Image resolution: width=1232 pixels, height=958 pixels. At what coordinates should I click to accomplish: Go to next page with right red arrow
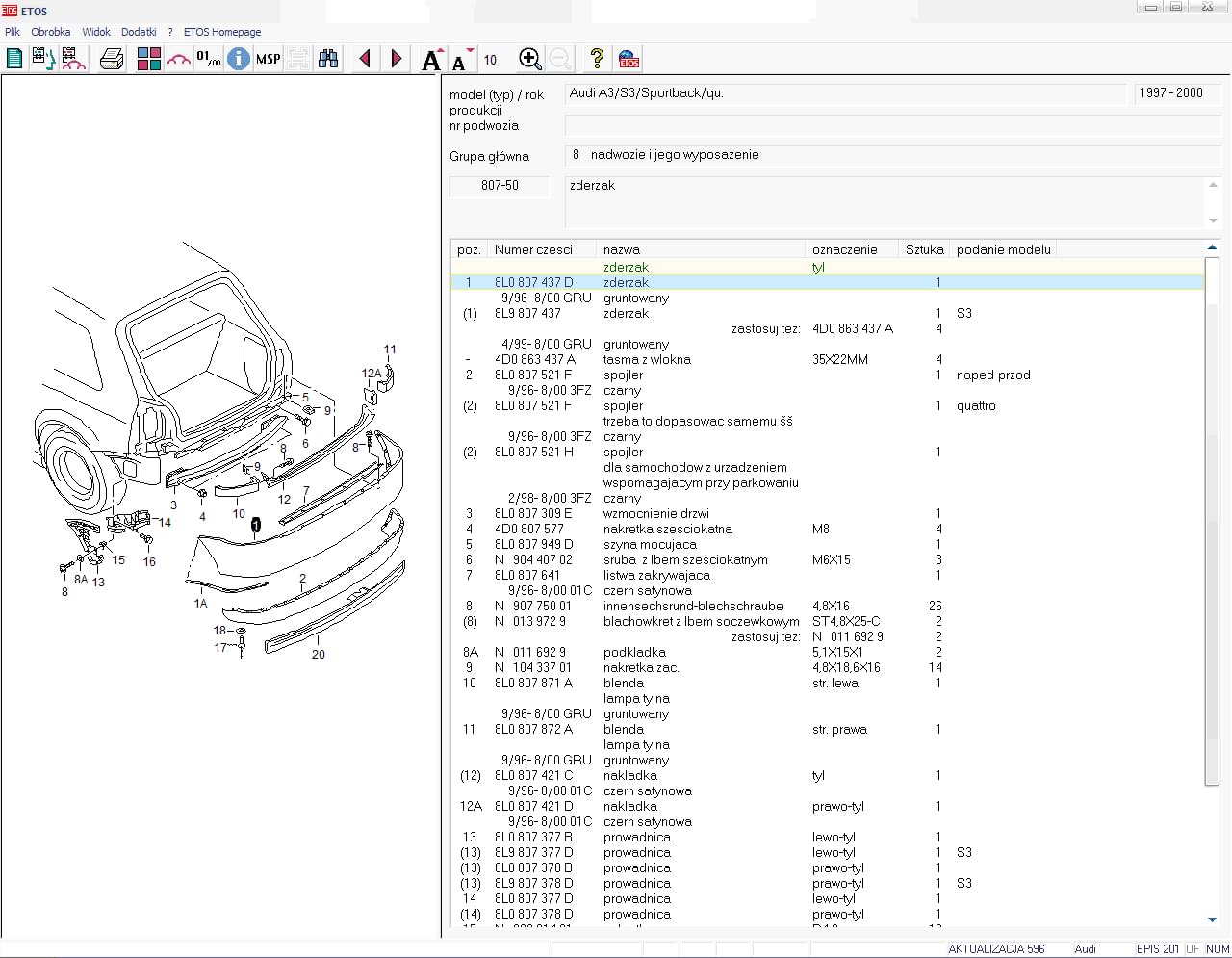pos(396,59)
